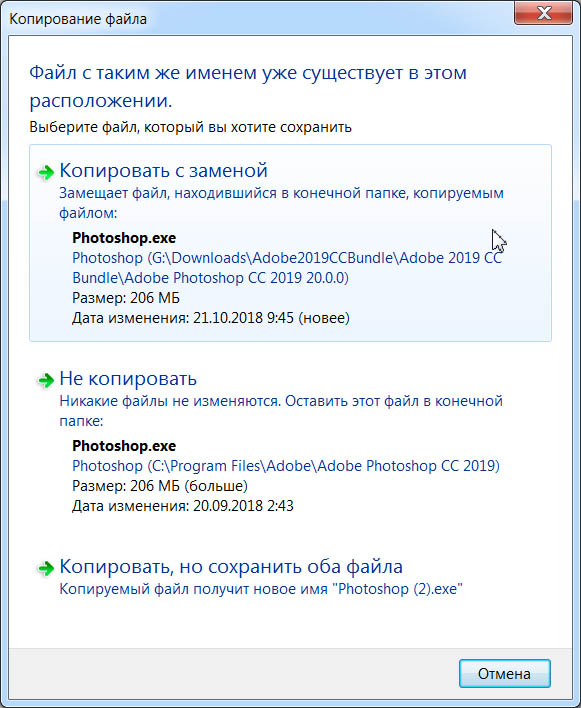Image resolution: width=581 pixels, height=708 pixels.
Task: Click description "Замещает файл, находившийся в конечной папке"
Action: (x=282, y=203)
